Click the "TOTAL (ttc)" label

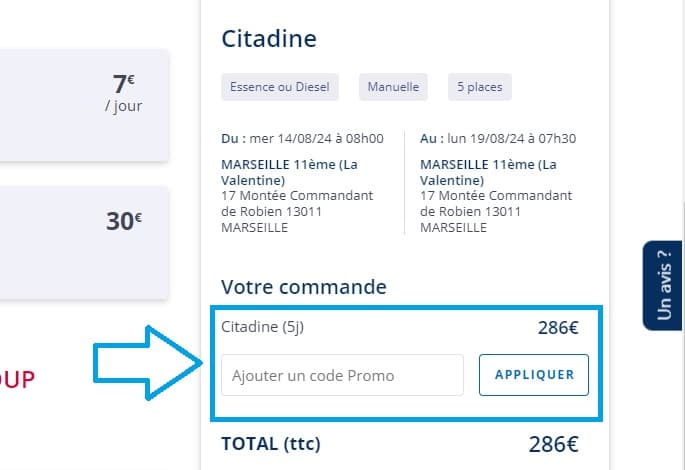(270, 444)
